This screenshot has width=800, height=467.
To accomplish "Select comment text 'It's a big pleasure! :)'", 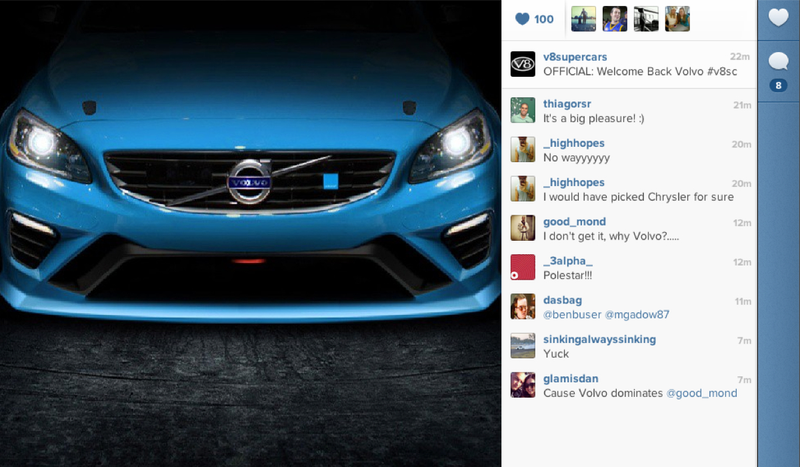I will 593,118.
